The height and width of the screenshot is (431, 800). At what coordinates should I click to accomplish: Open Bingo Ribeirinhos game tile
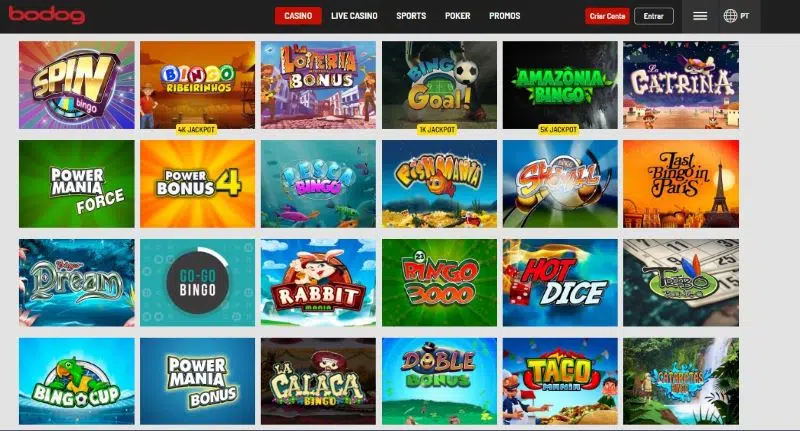[x=197, y=85]
